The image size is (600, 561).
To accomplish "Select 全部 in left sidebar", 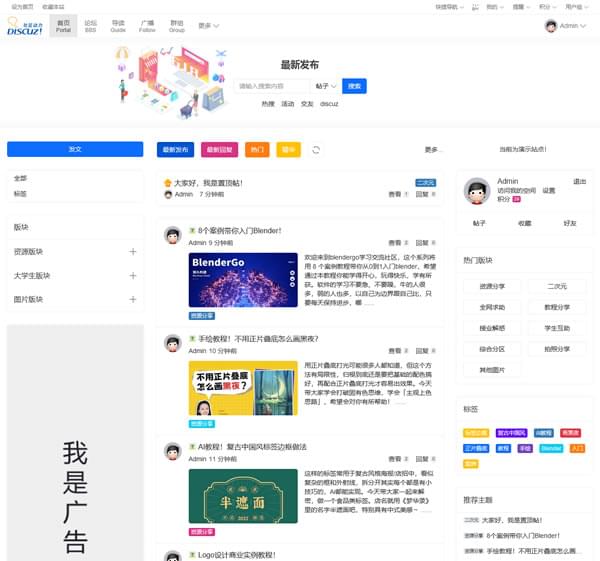I will click(20, 178).
